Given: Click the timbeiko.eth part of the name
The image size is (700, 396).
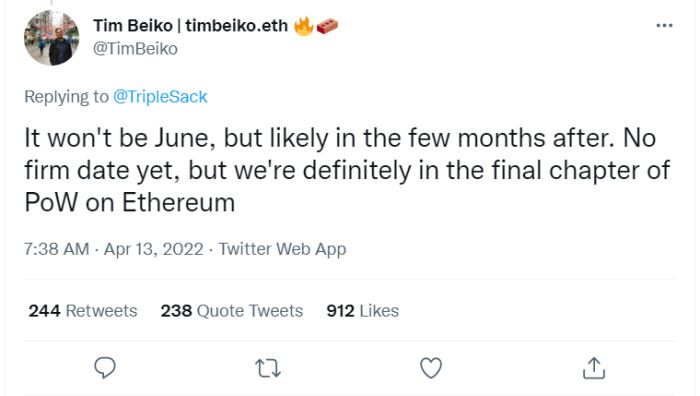Looking at the screenshot, I should click(x=237, y=26).
